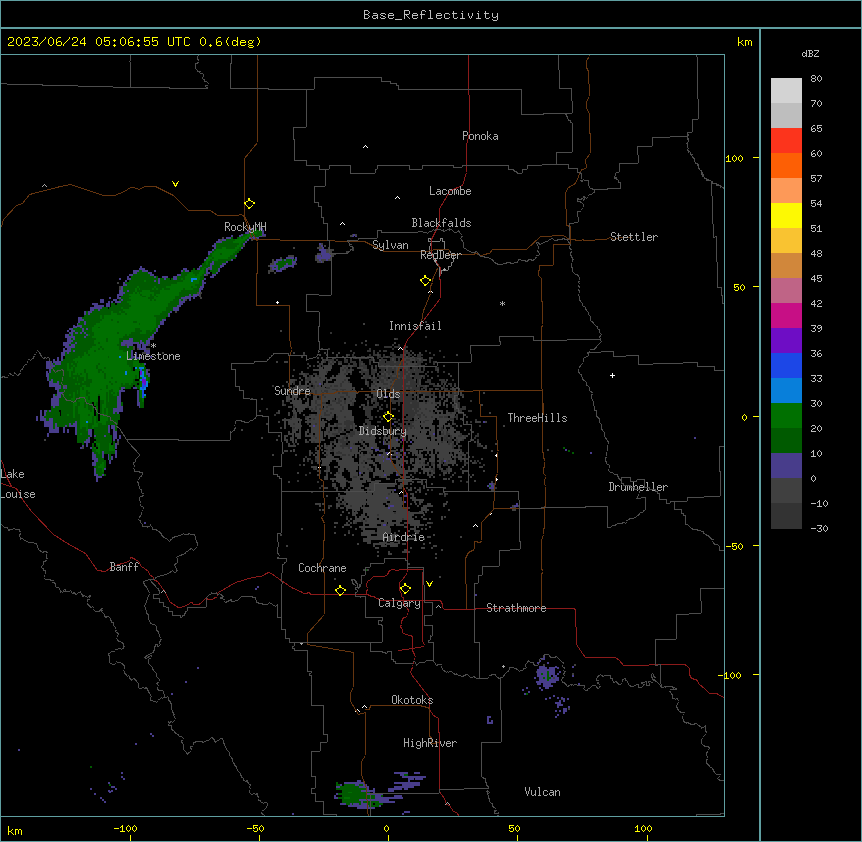
Task: Select the HighRiver label
Action: coord(430,743)
